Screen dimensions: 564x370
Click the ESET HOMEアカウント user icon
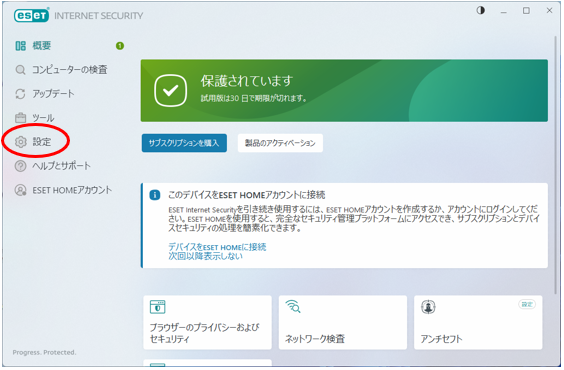tap(21, 190)
